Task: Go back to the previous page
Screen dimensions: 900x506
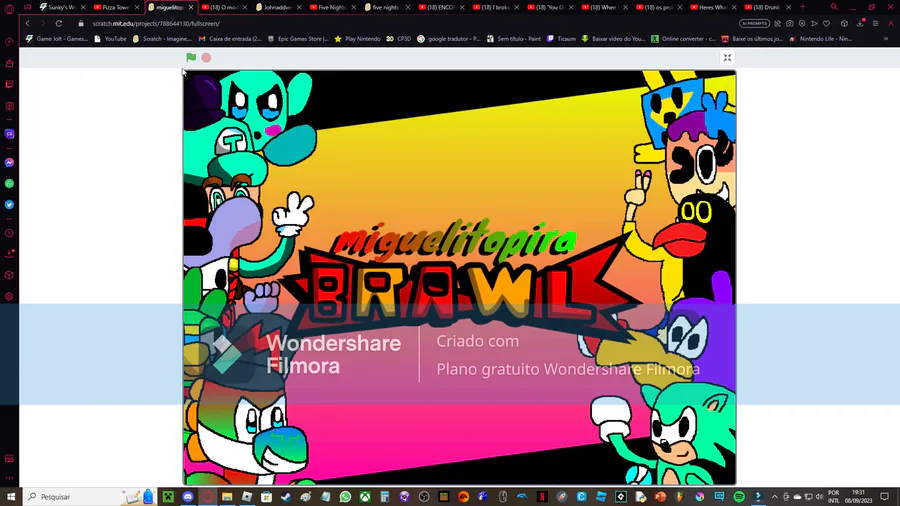Action: click(x=28, y=24)
